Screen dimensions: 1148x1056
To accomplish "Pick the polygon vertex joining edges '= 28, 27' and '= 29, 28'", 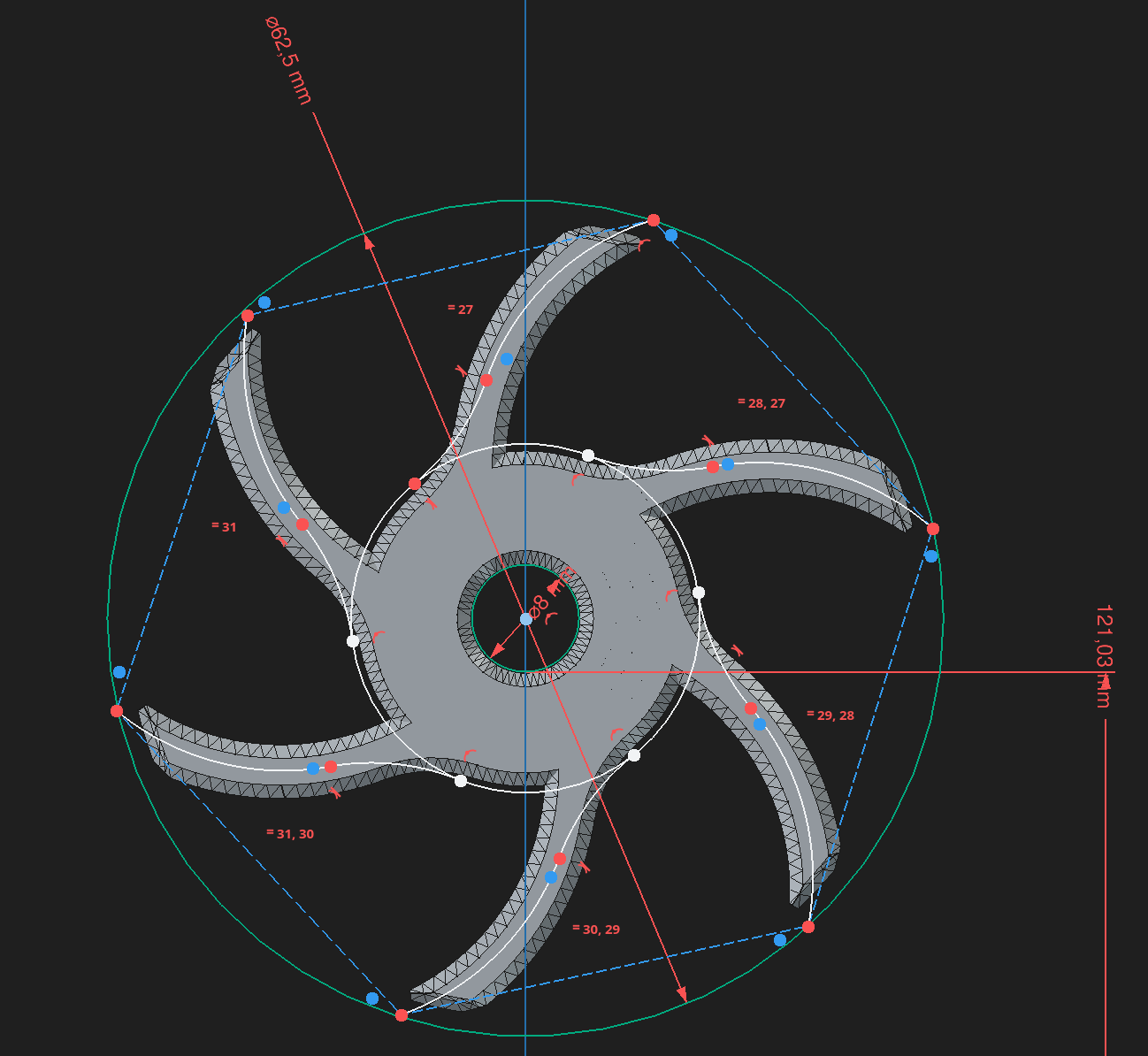I will pos(933,529).
